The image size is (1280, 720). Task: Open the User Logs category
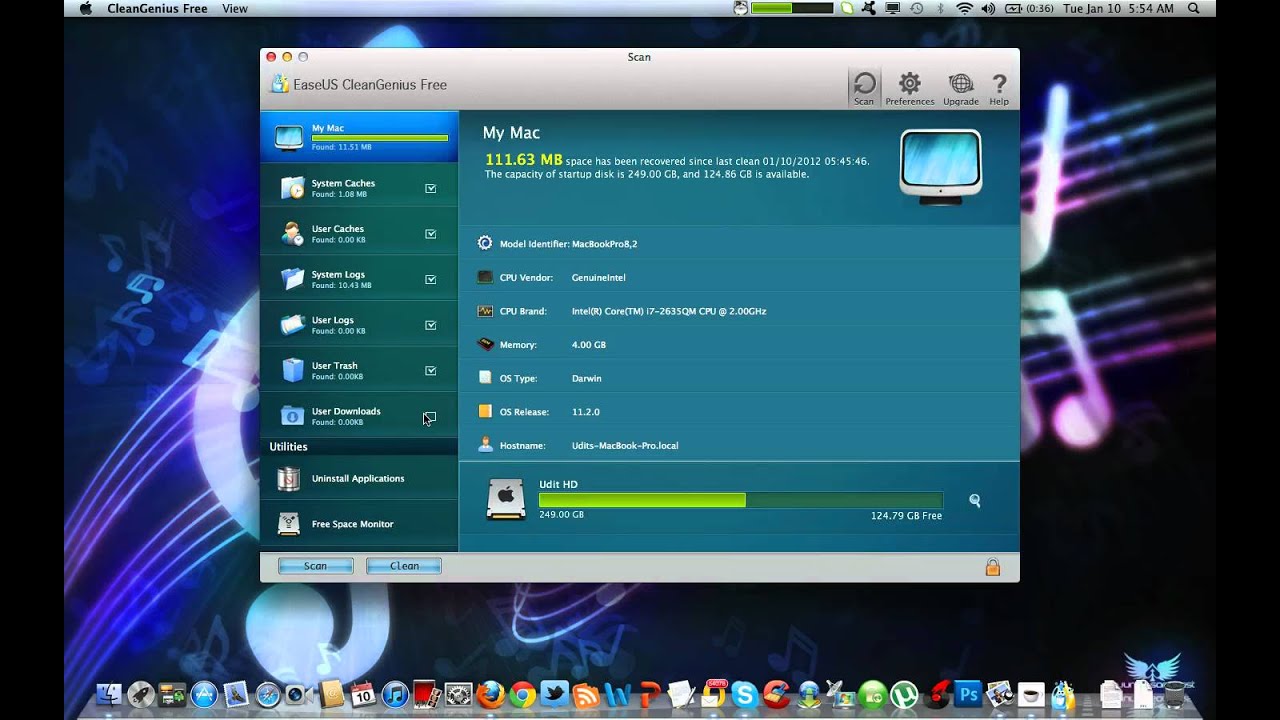coord(359,325)
